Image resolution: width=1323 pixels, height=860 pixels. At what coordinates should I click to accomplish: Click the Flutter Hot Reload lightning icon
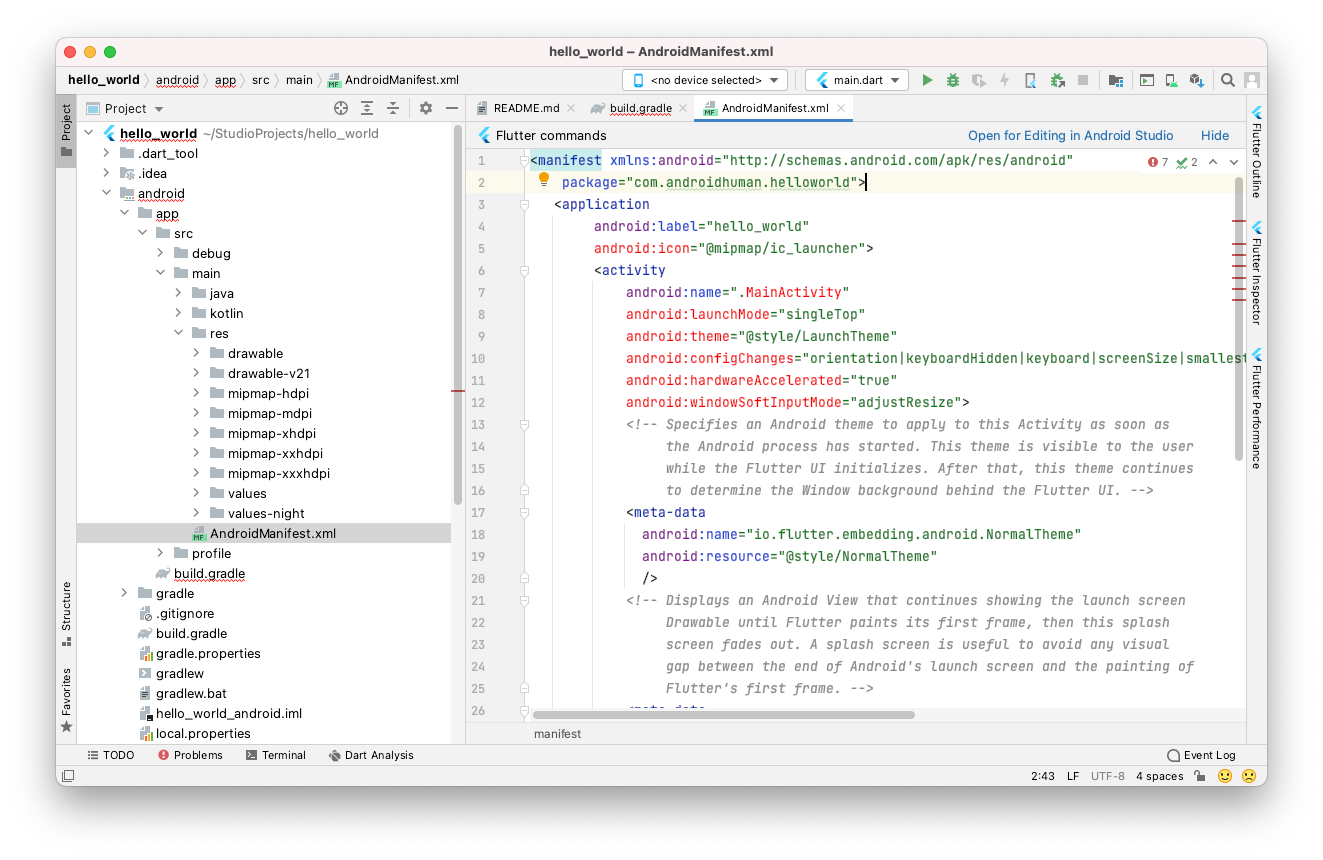pyautogui.click(x=1005, y=80)
